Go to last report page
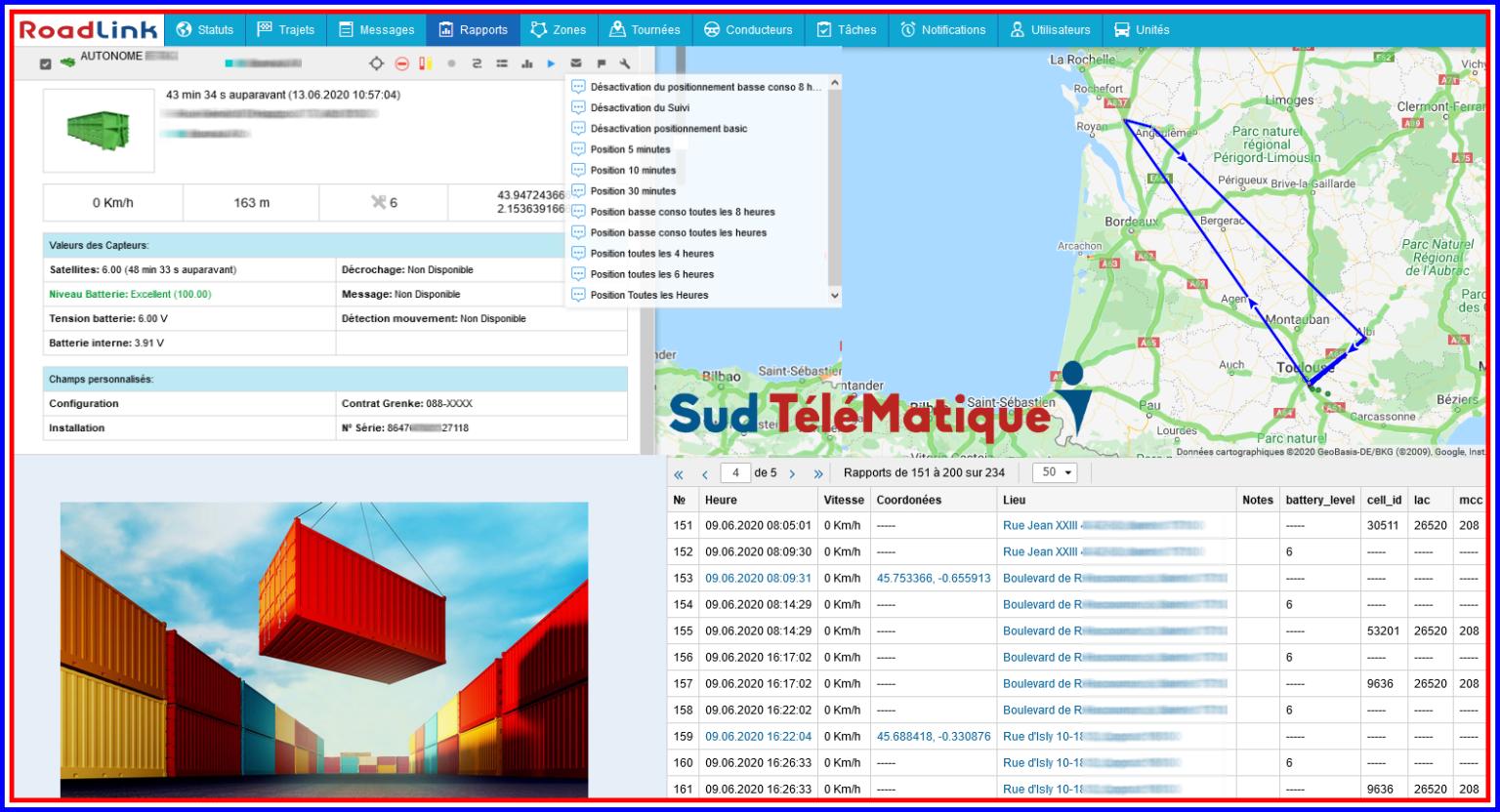The image size is (1500, 812). pos(818,473)
